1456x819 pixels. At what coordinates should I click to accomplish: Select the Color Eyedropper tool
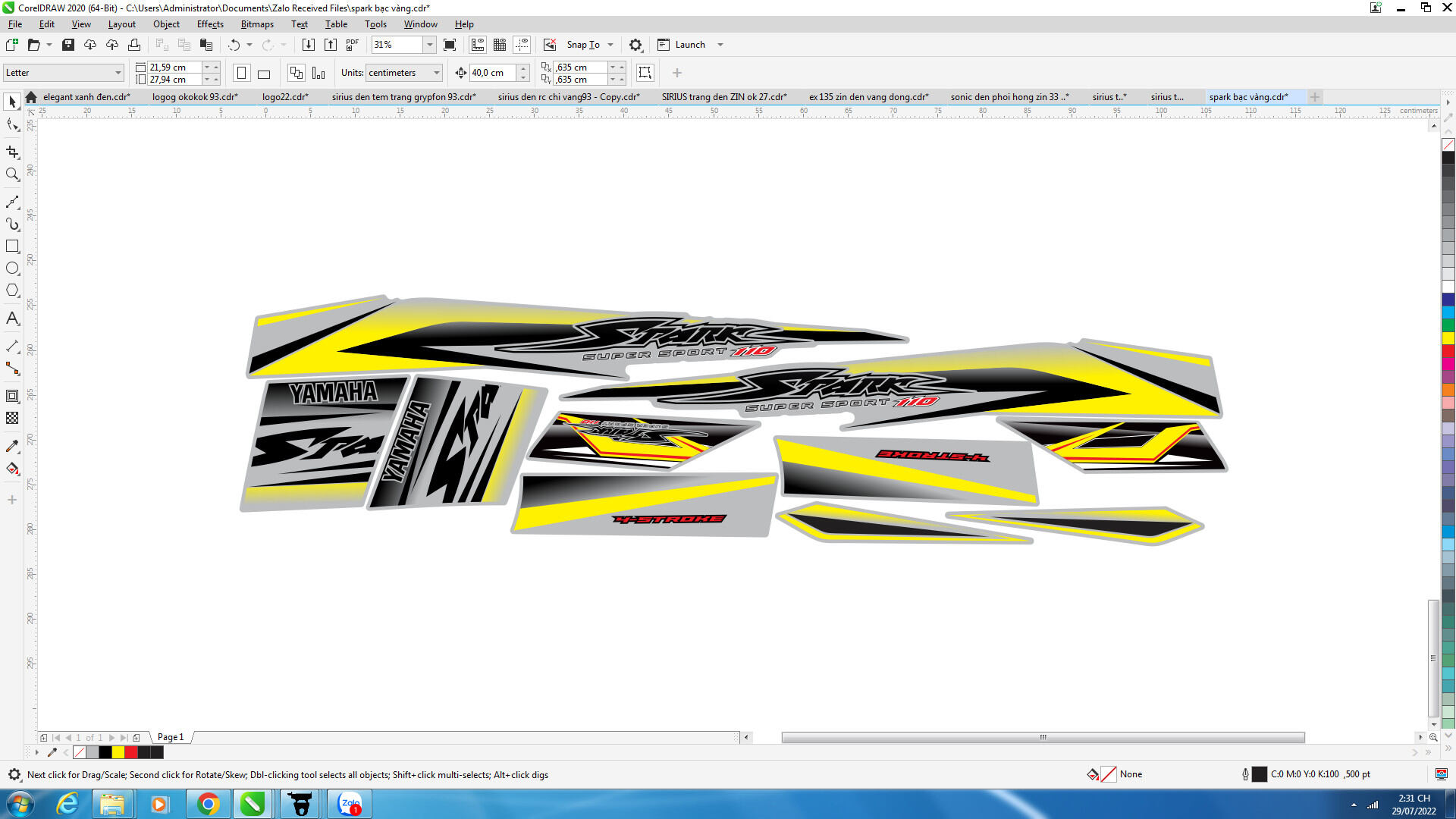(x=12, y=446)
